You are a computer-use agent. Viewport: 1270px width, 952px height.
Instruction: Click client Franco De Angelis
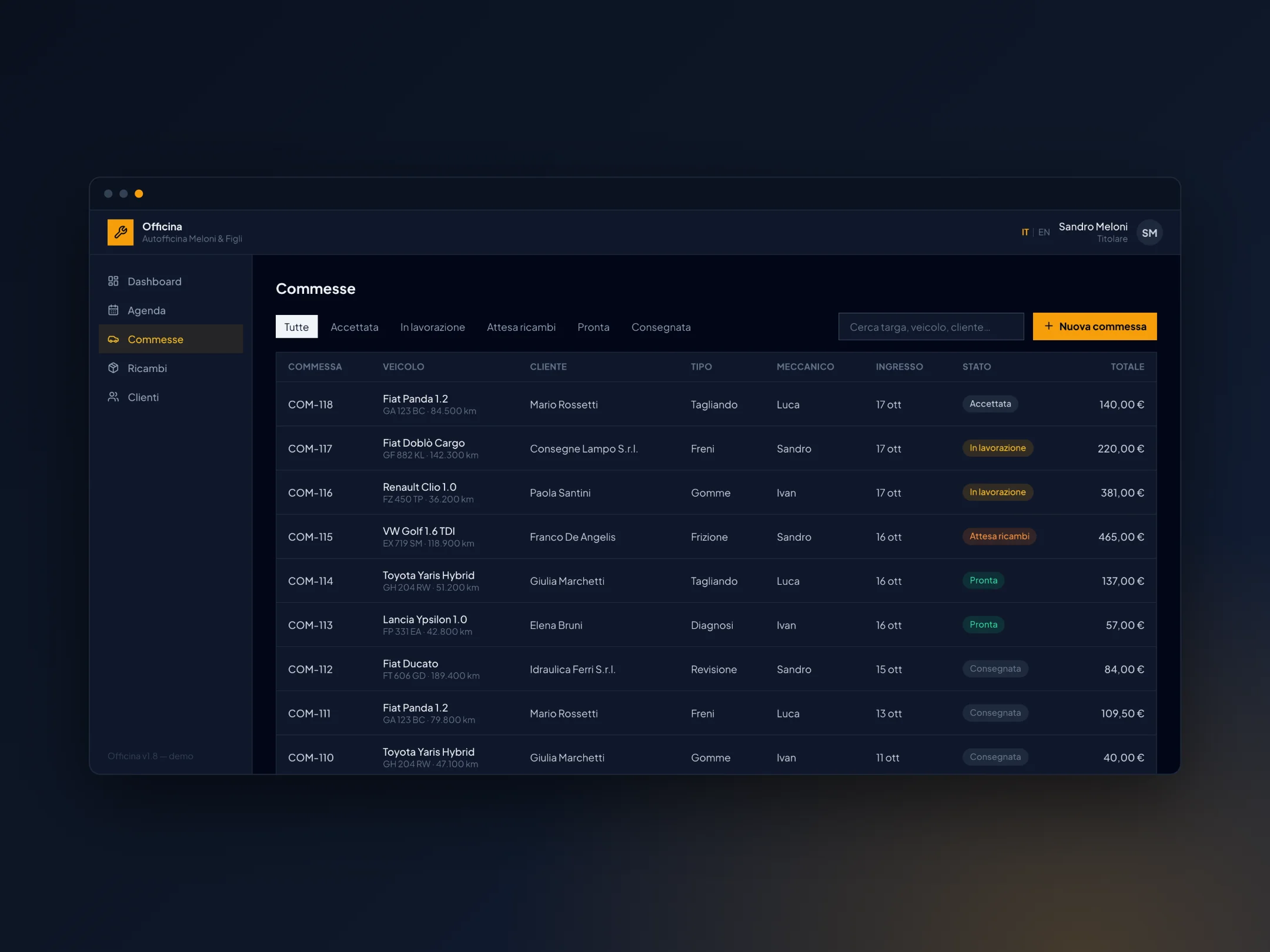[x=573, y=537]
